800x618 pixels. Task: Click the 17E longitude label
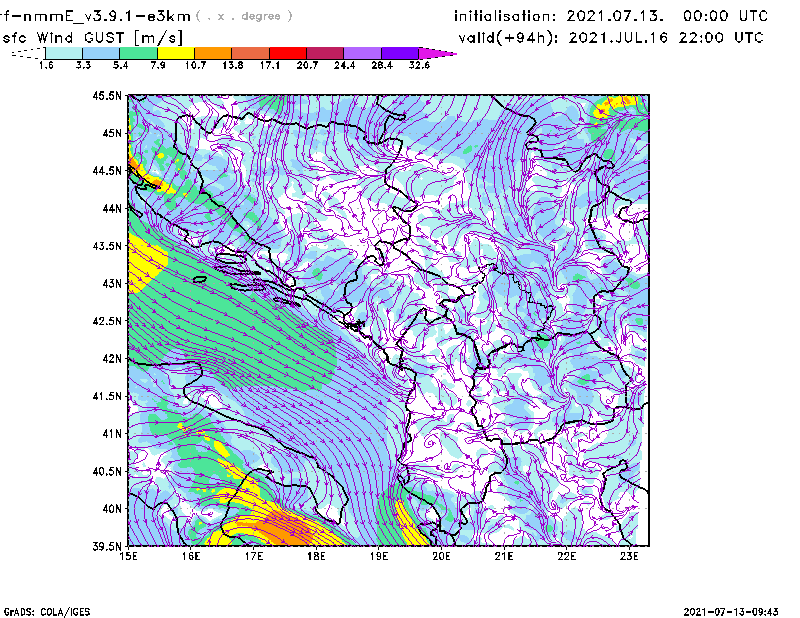(x=254, y=556)
